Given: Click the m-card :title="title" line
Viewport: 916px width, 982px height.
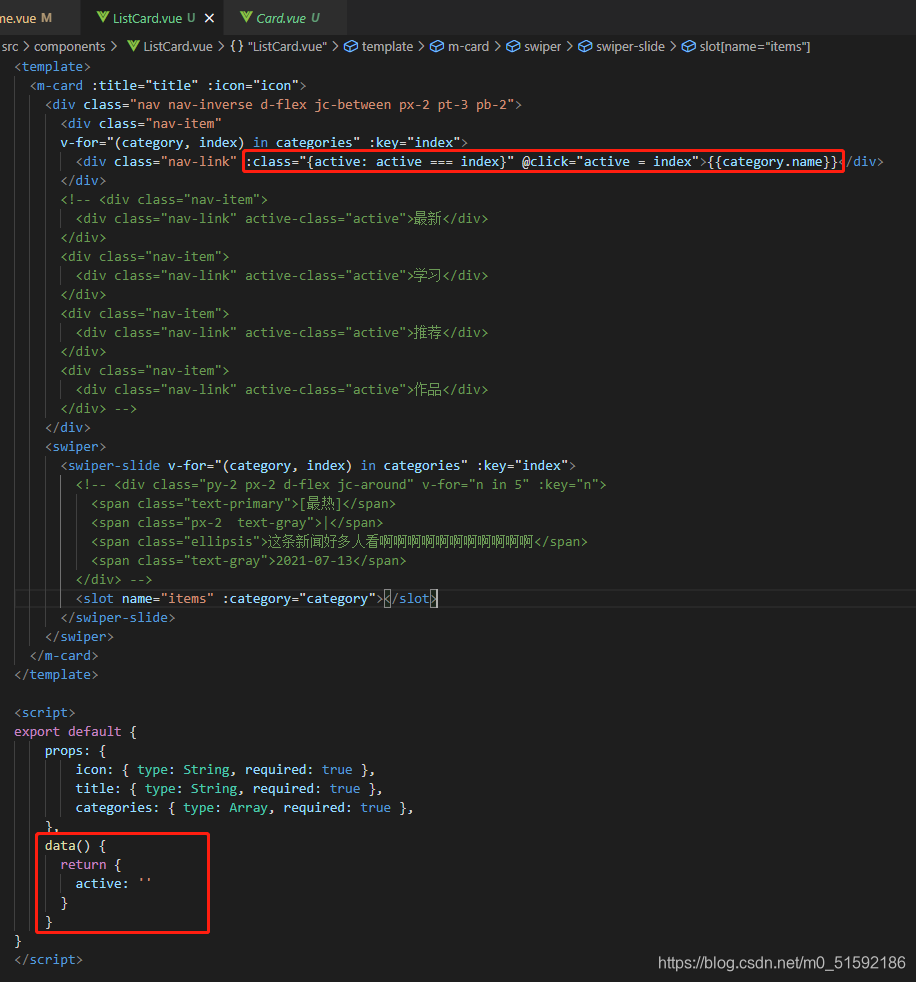Looking at the screenshot, I should pyautogui.click(x=168, y=86).
